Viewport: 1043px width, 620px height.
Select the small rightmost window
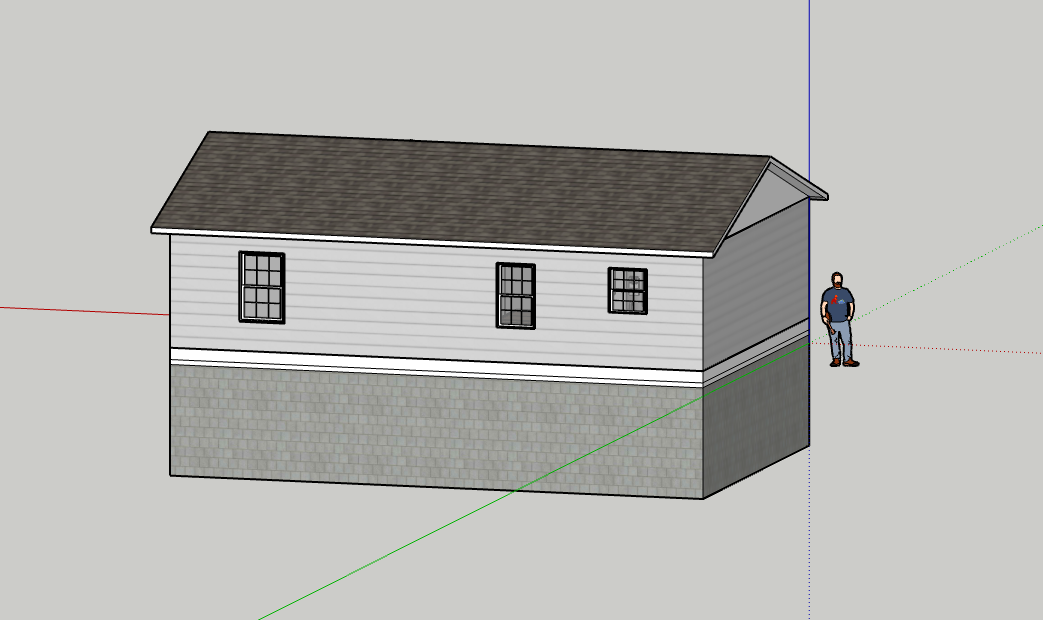coord(629,291)
